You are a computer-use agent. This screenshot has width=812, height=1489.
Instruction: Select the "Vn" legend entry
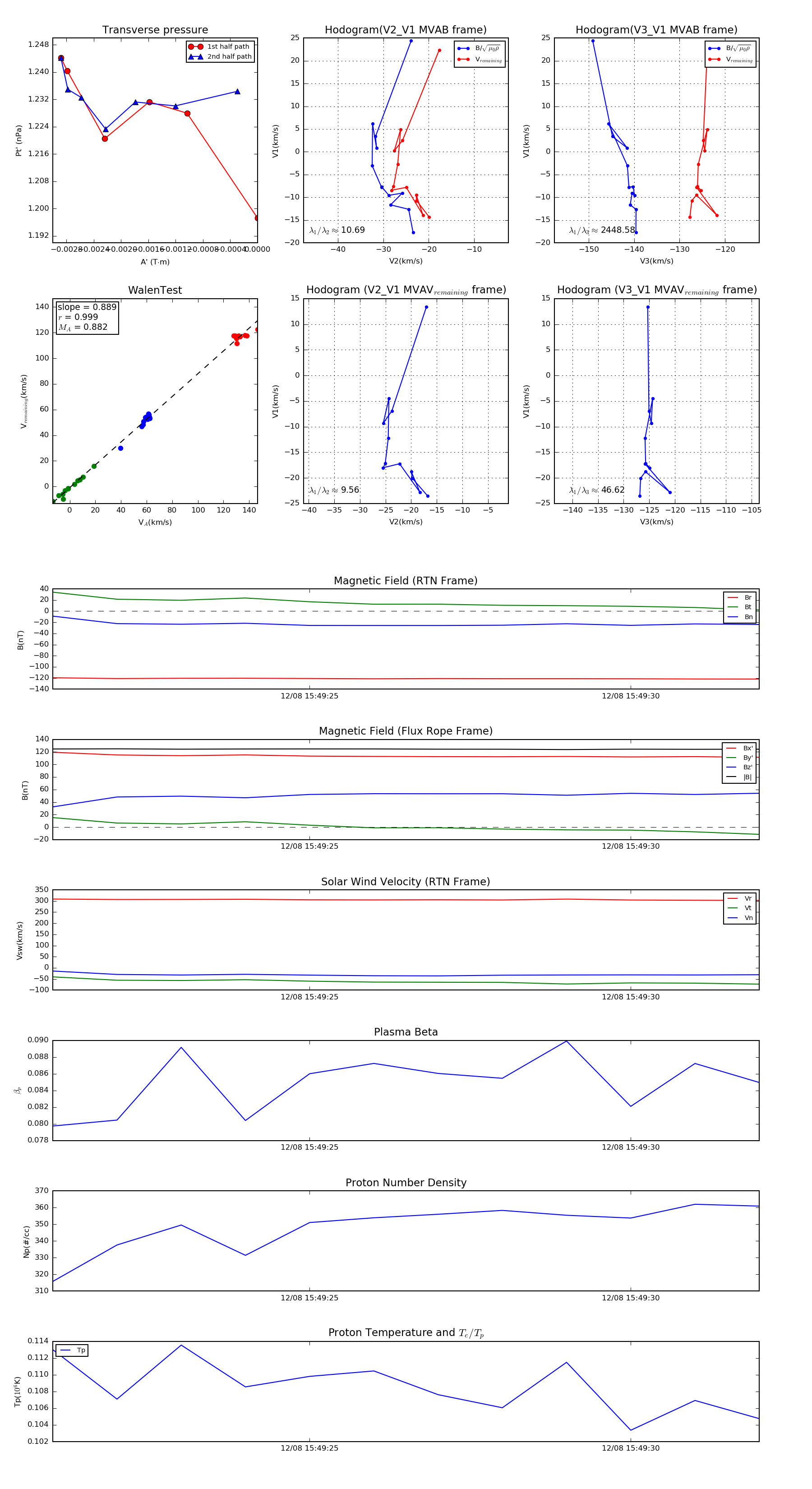tap(740, 918)
